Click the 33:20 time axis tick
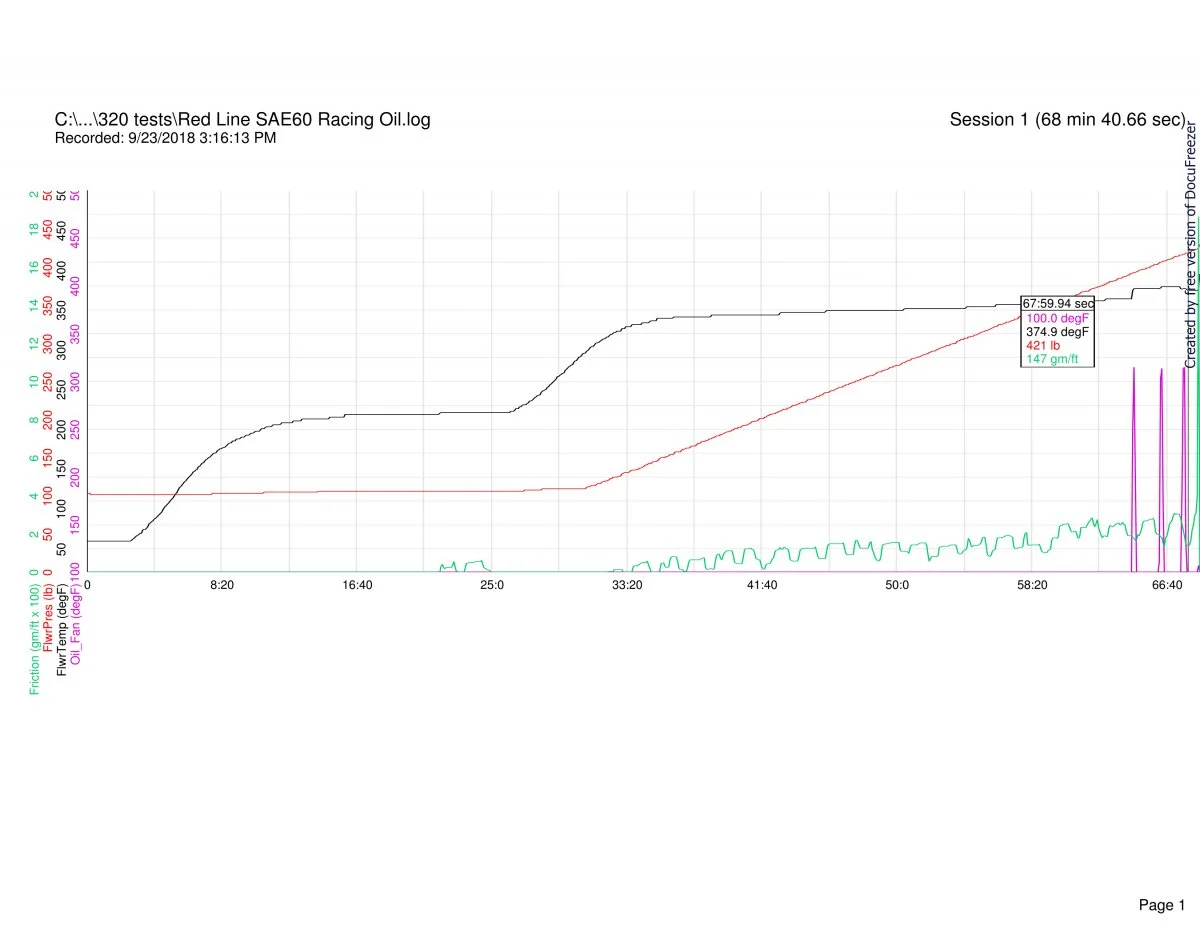Viewport: 1200px width, 927px height. click(x=627, y=584)
